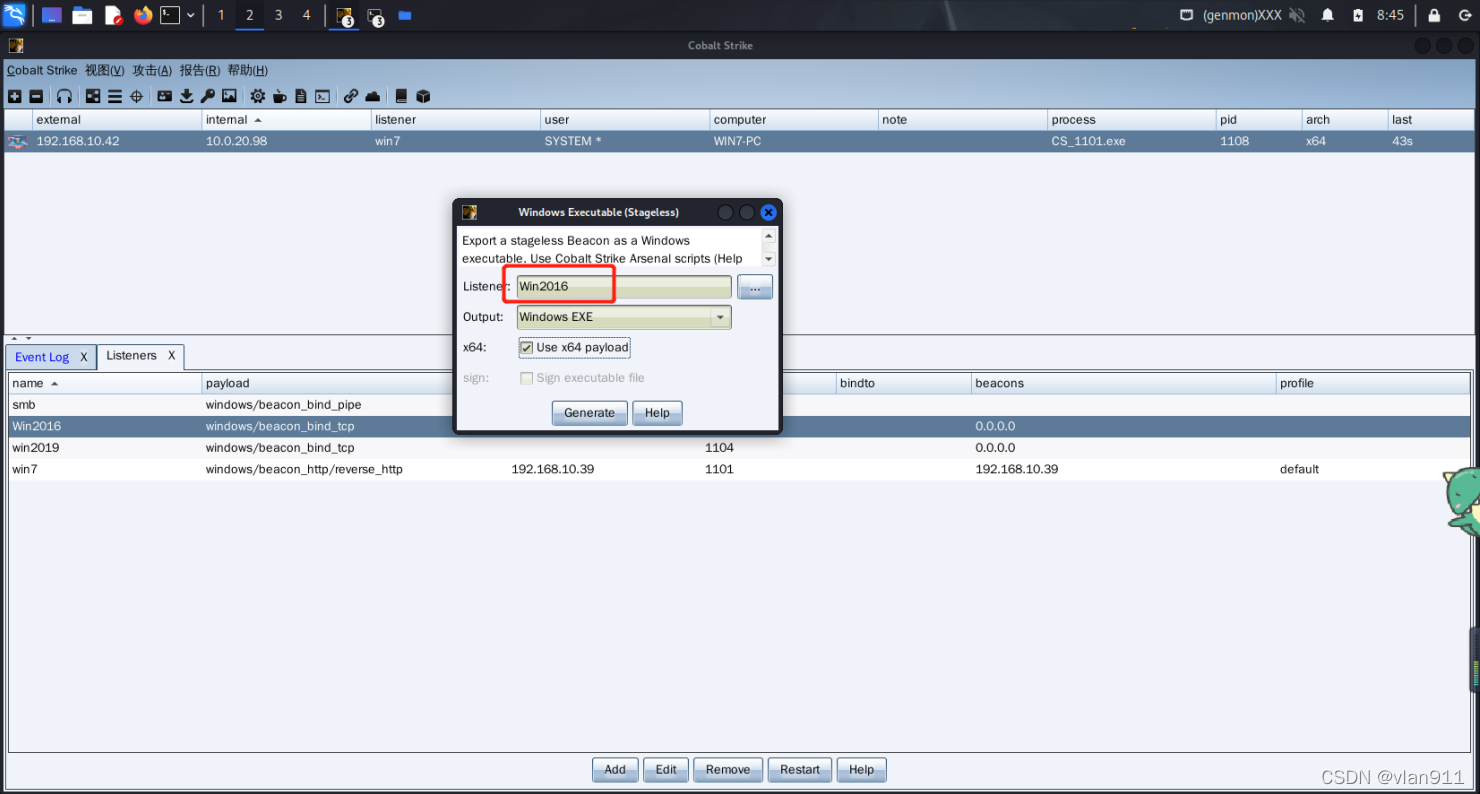Select the Listeners tab
The width and height of the screenshot is (1480, 794).
tap(131, 355)
